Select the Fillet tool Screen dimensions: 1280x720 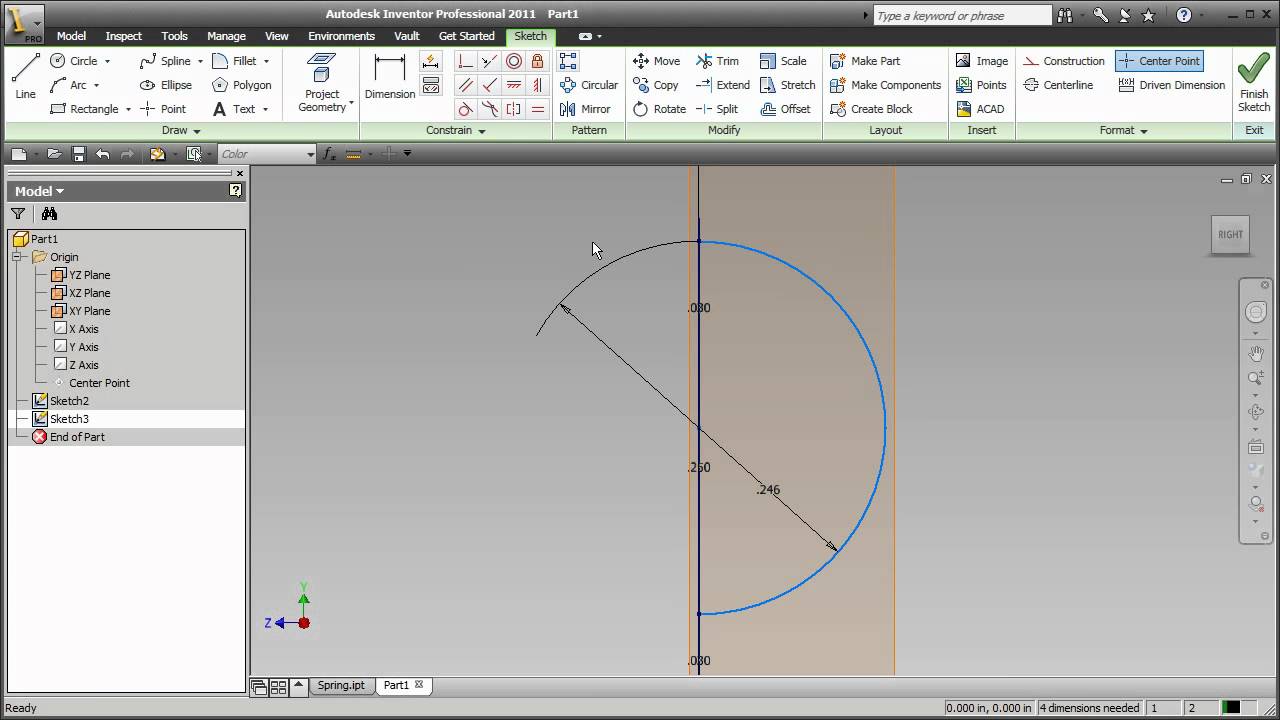point(235,61)
